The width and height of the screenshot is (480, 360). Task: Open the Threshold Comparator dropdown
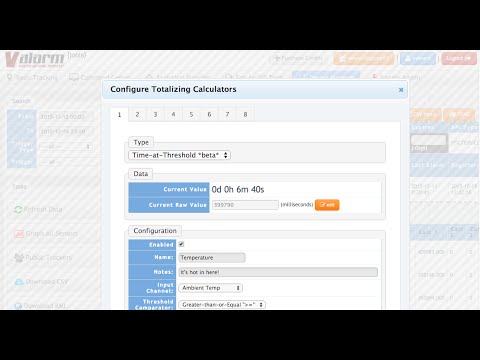tap(222, 304)
